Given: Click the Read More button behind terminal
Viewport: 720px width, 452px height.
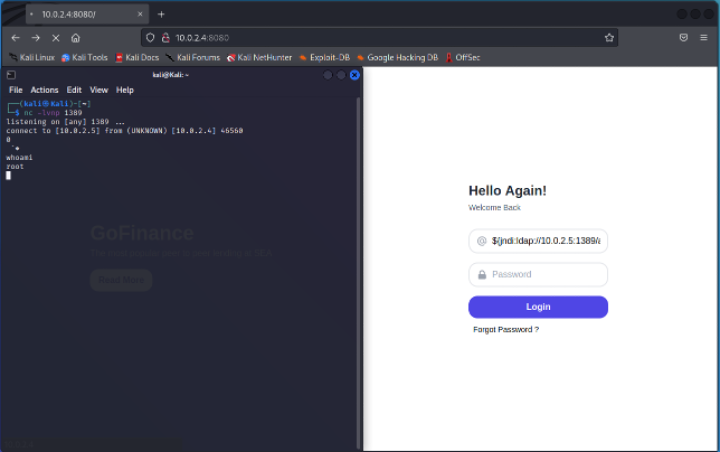Looking at the screenshot, I should 121,280.
